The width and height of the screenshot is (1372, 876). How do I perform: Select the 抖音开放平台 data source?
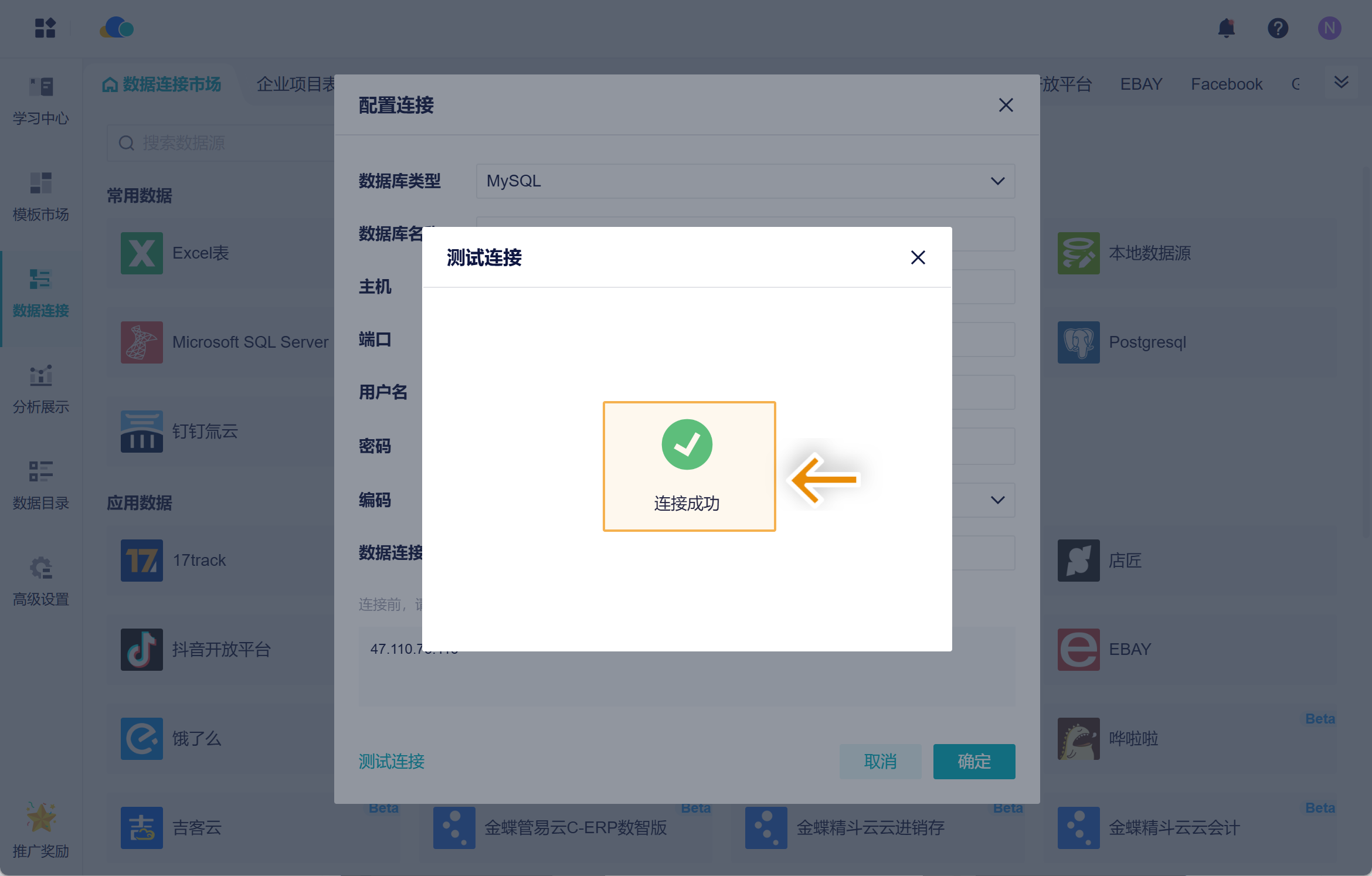[141, 650]
